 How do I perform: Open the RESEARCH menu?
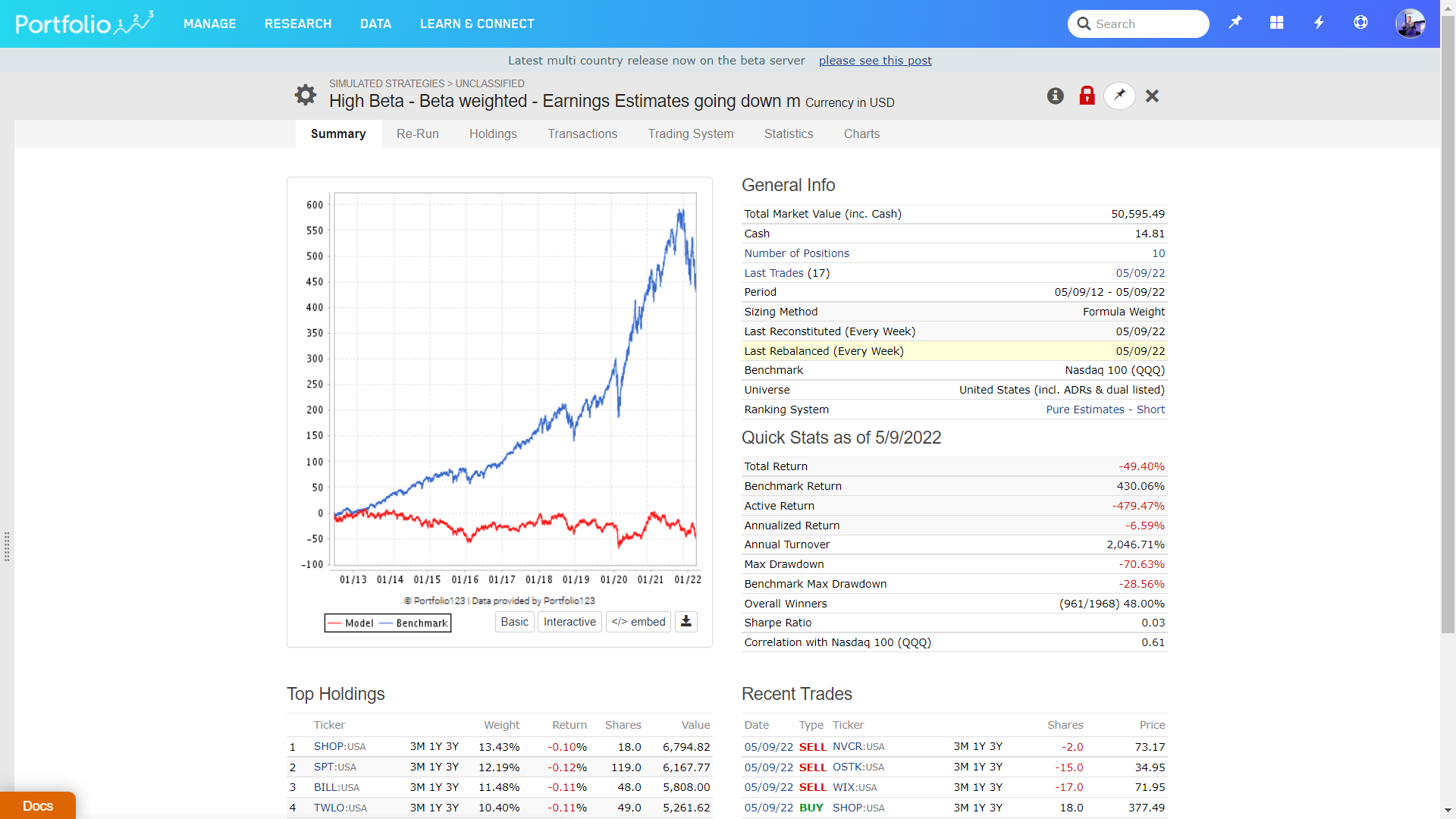[x=298, y=24]
